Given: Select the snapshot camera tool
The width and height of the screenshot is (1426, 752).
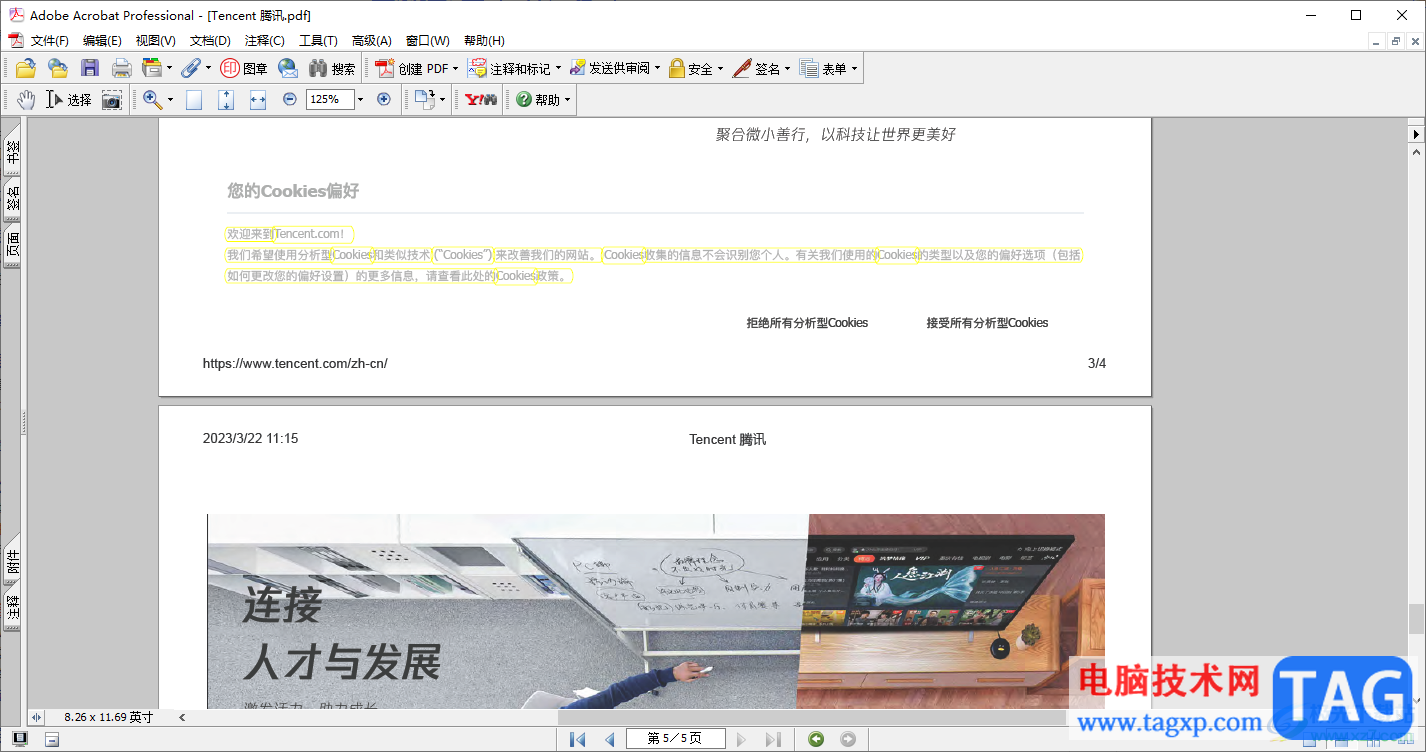Looking at the screenshot, I should pos(112,99).
